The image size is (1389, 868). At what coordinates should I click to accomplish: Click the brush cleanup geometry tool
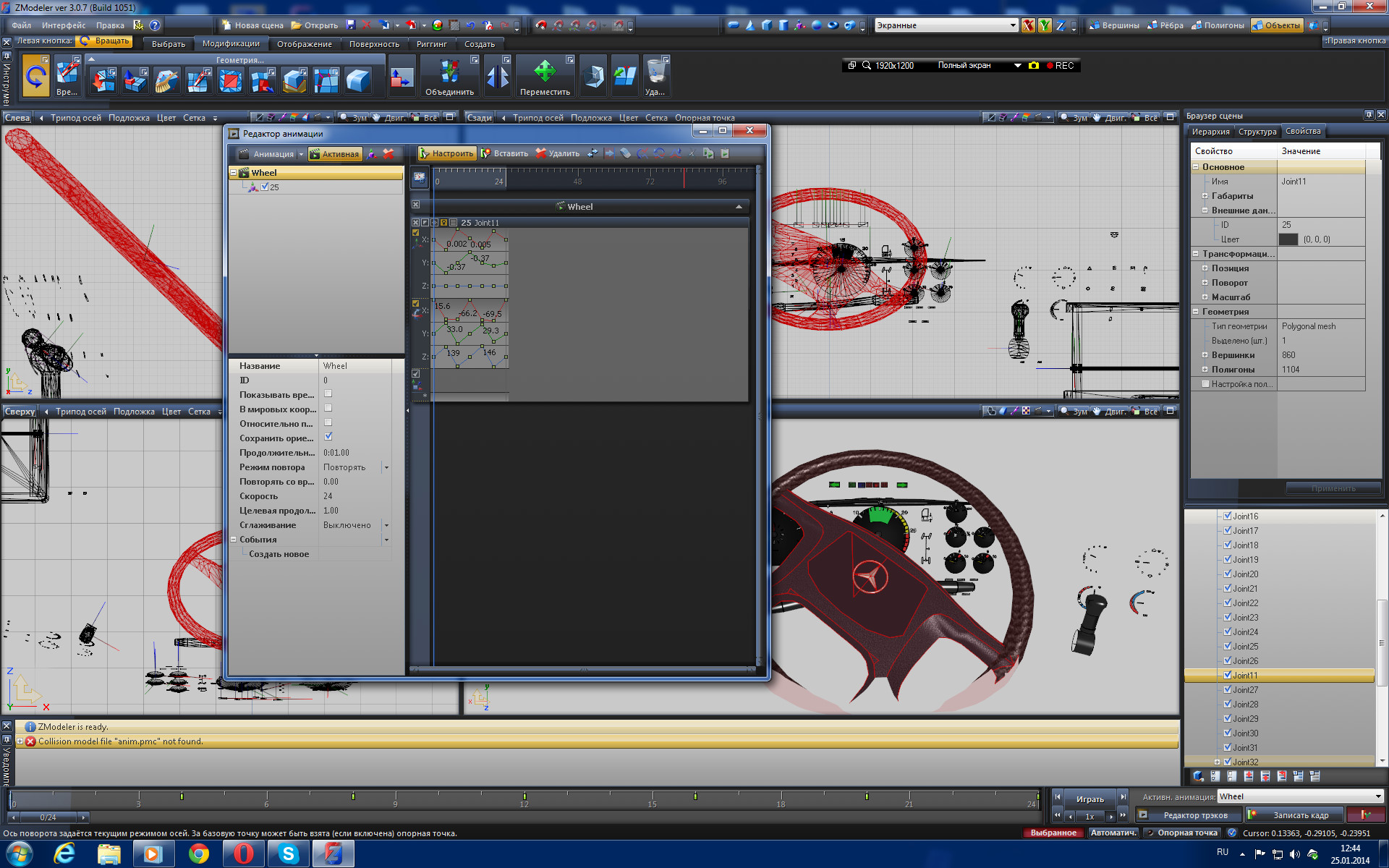click(x=166, y=80)
